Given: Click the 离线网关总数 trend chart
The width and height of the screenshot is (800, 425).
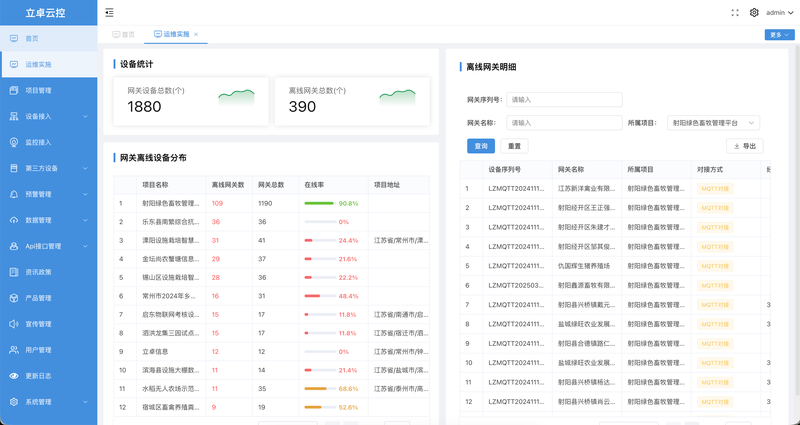Looking at the screenshot, I should click(x=397, y=97).
